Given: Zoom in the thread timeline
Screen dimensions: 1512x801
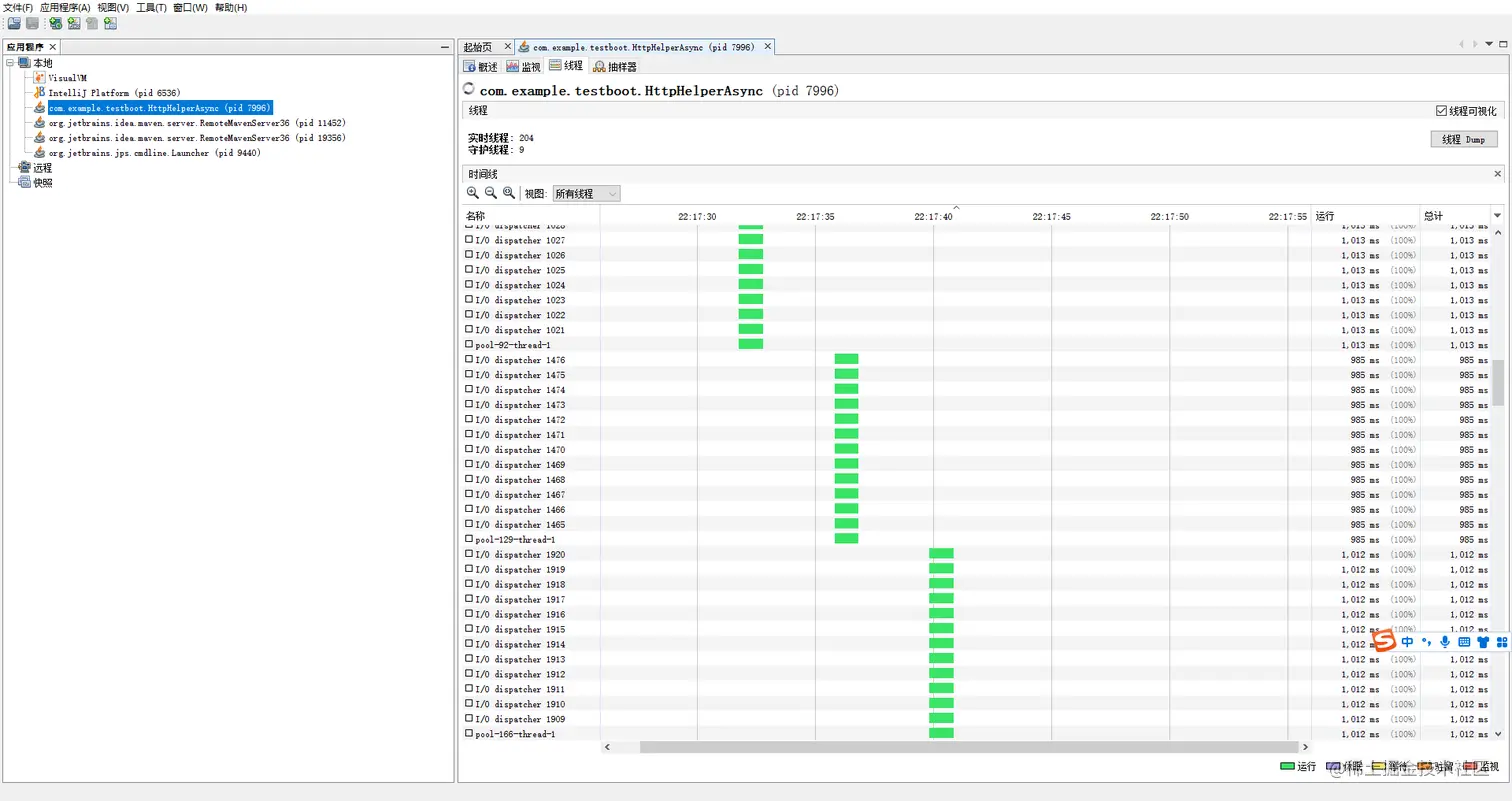Looking at the screenshot, I should coord(473,193).
